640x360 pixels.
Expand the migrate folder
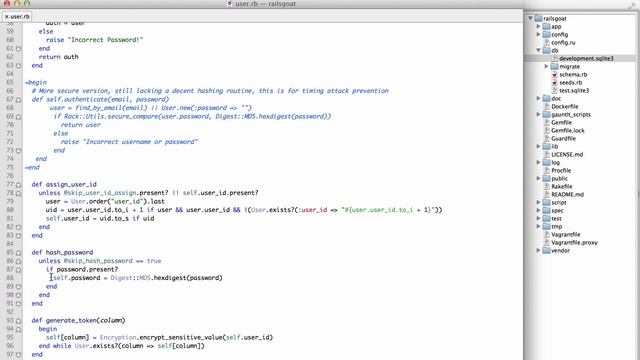[x=547, y=66]
